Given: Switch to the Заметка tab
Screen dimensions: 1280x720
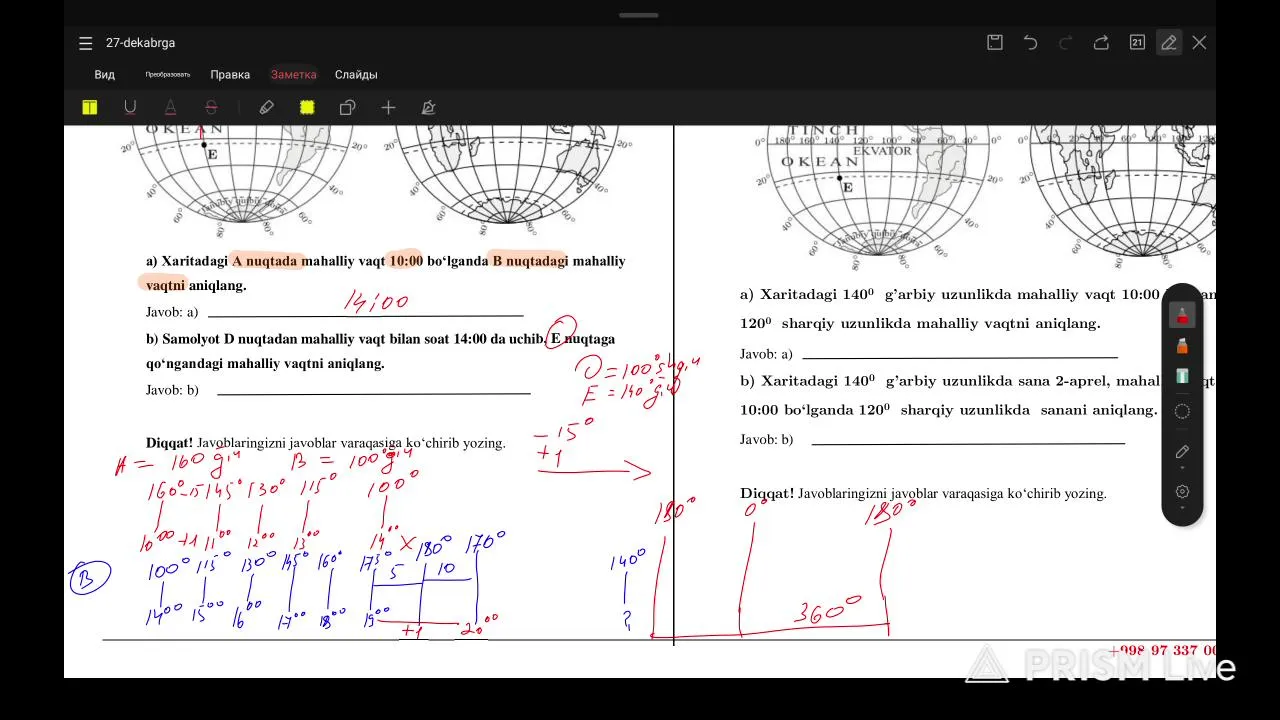Looking at the screenshot, I should pos(294,75).
